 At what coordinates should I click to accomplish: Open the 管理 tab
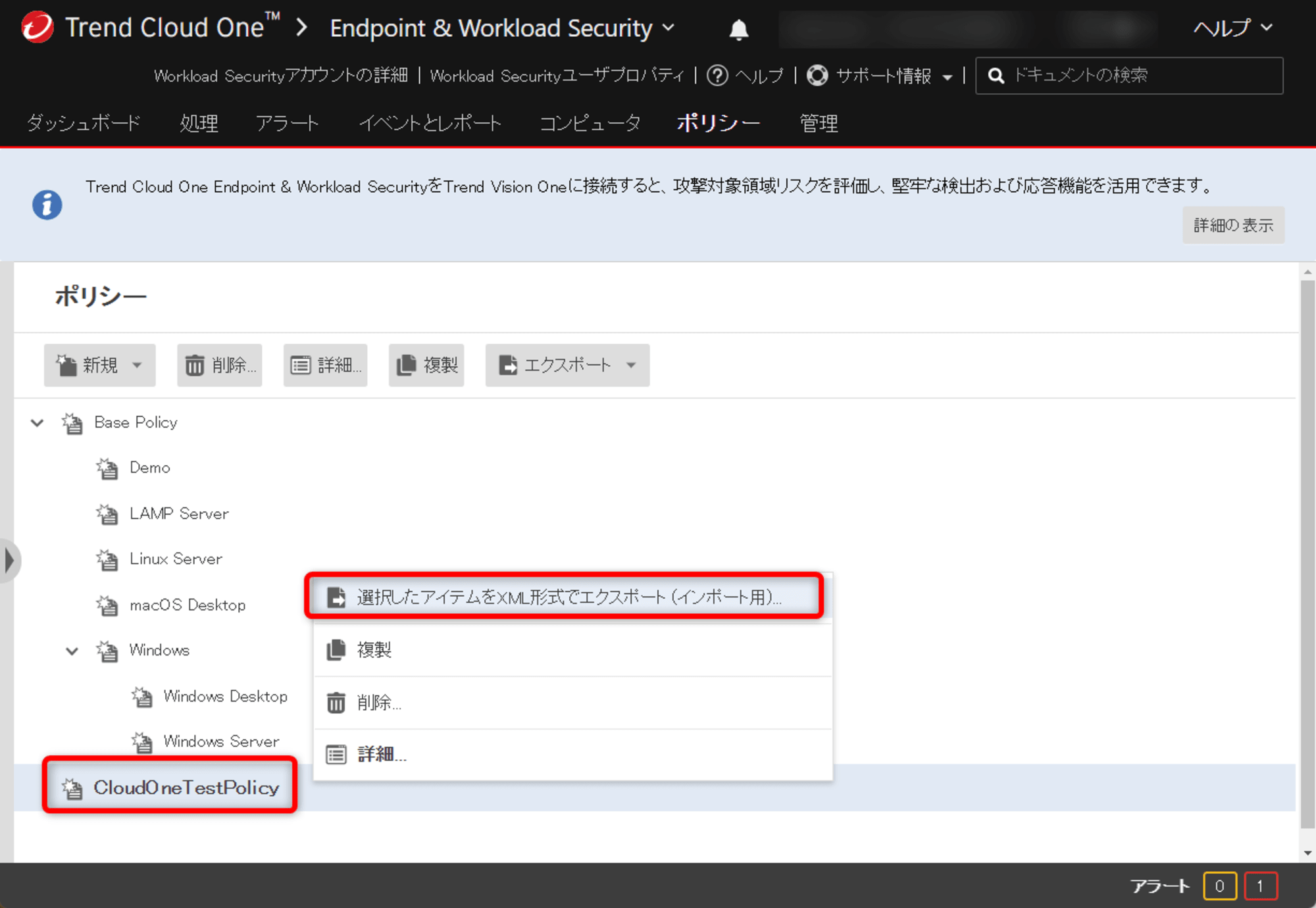coord(819,123)
